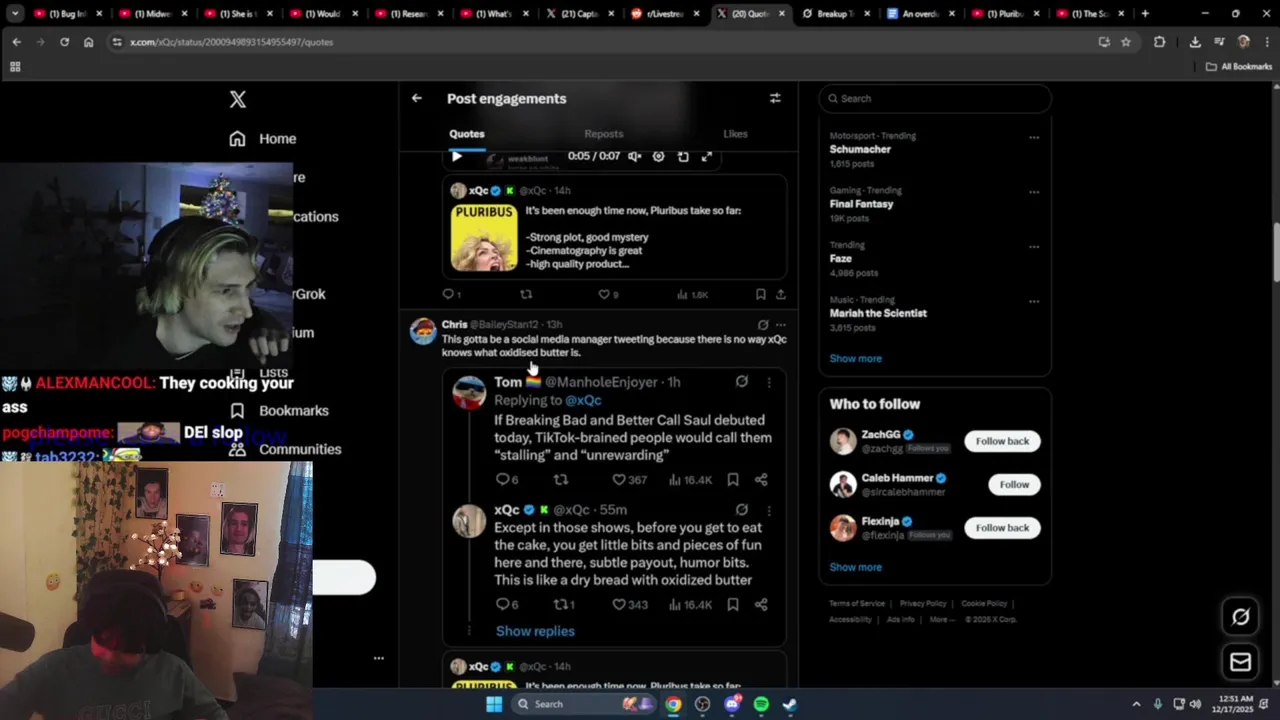Click Show replies link
Screen dimensions: 1280x720
tap(535, 631)
